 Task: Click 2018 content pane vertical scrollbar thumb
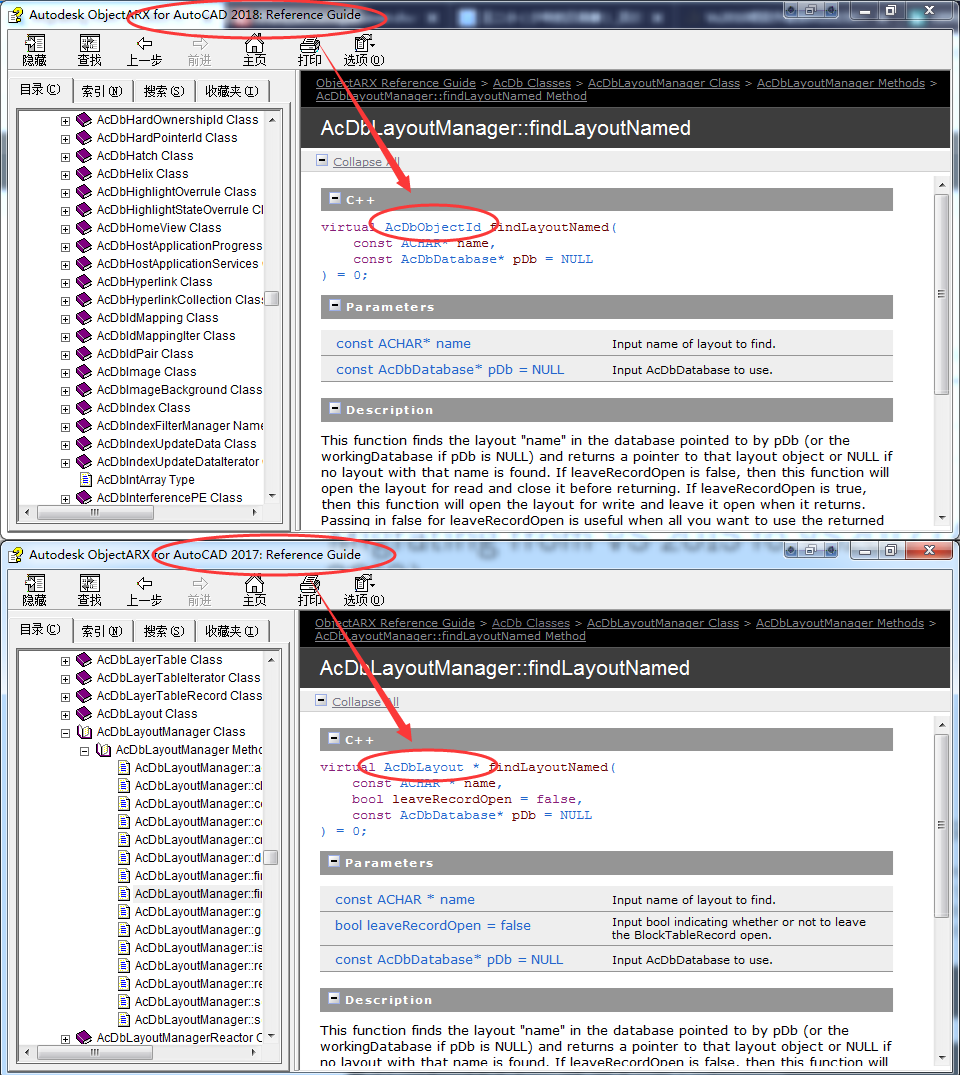[x=941, y=294]
